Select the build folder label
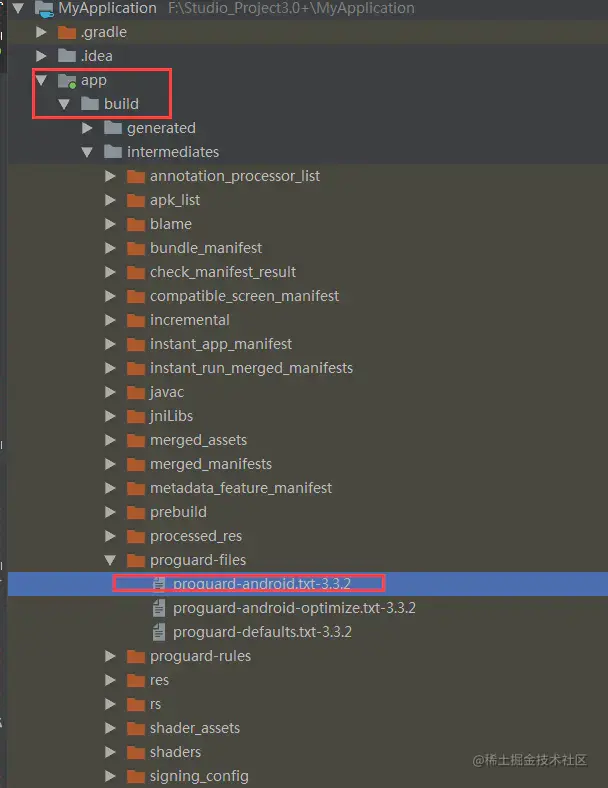Image resolution: width=608 pixels, height=788 pixels. click(x=121, y=104)
